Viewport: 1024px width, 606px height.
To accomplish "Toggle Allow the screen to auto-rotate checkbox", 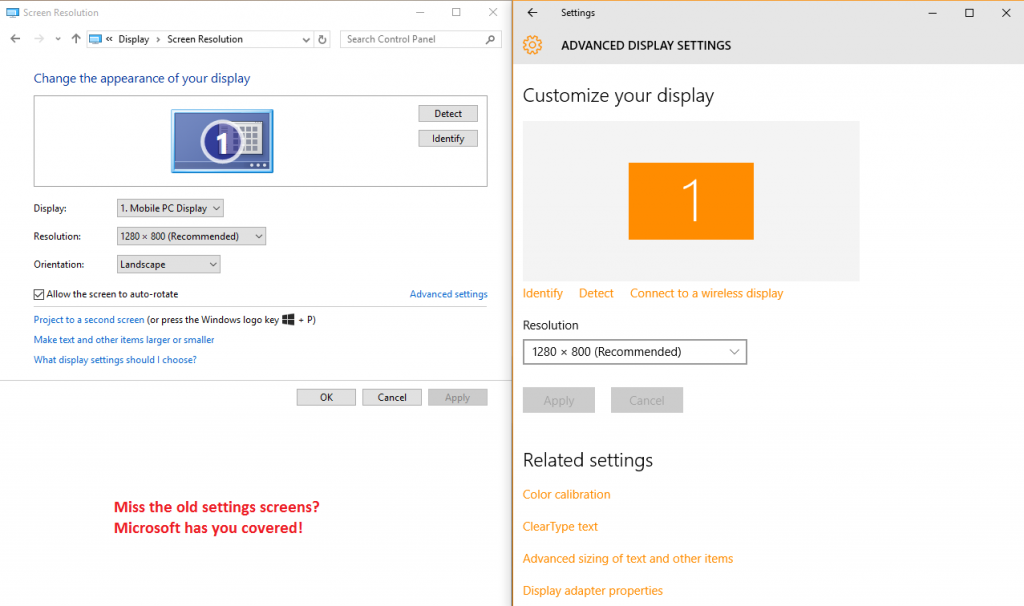I will click(x=39, y=295).
